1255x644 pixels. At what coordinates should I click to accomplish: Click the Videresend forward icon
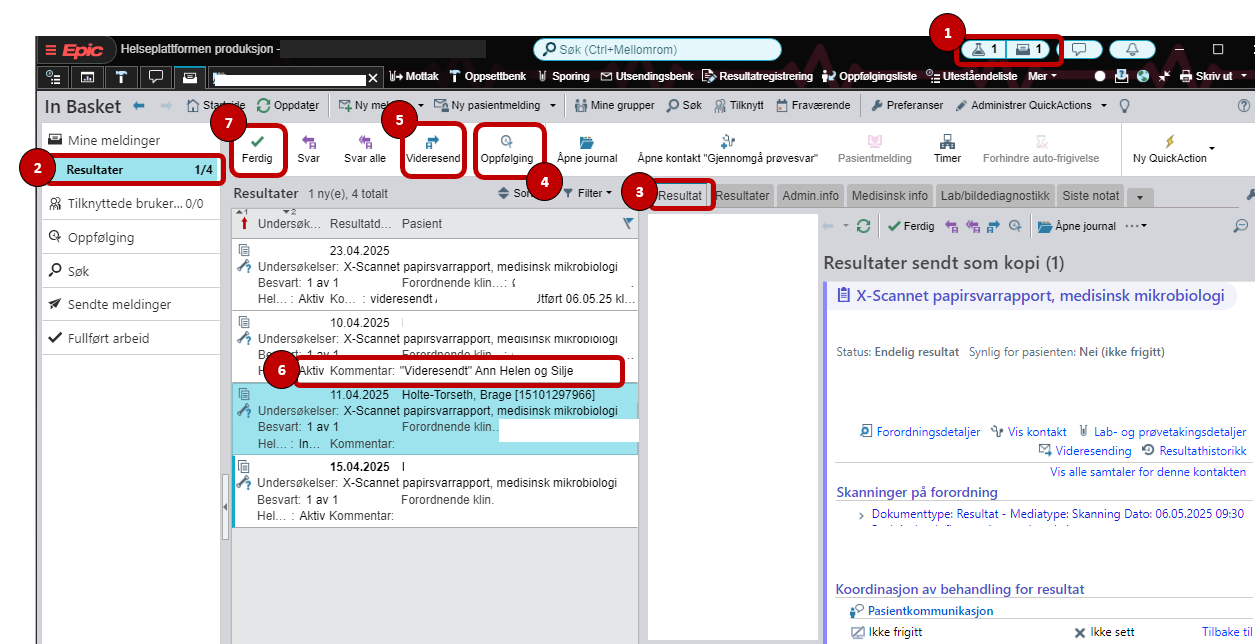(433, 143)
